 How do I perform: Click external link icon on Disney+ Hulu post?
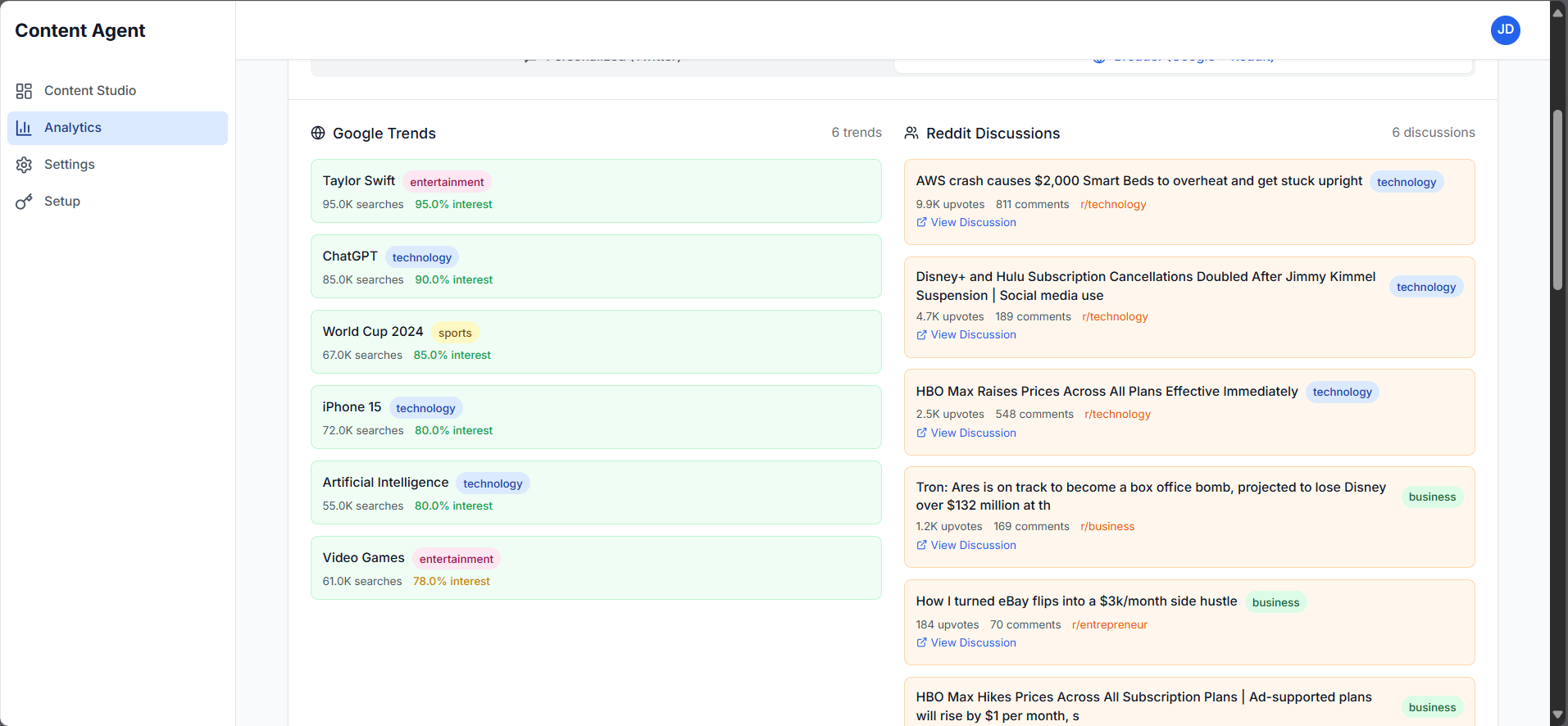click(921, 334)
